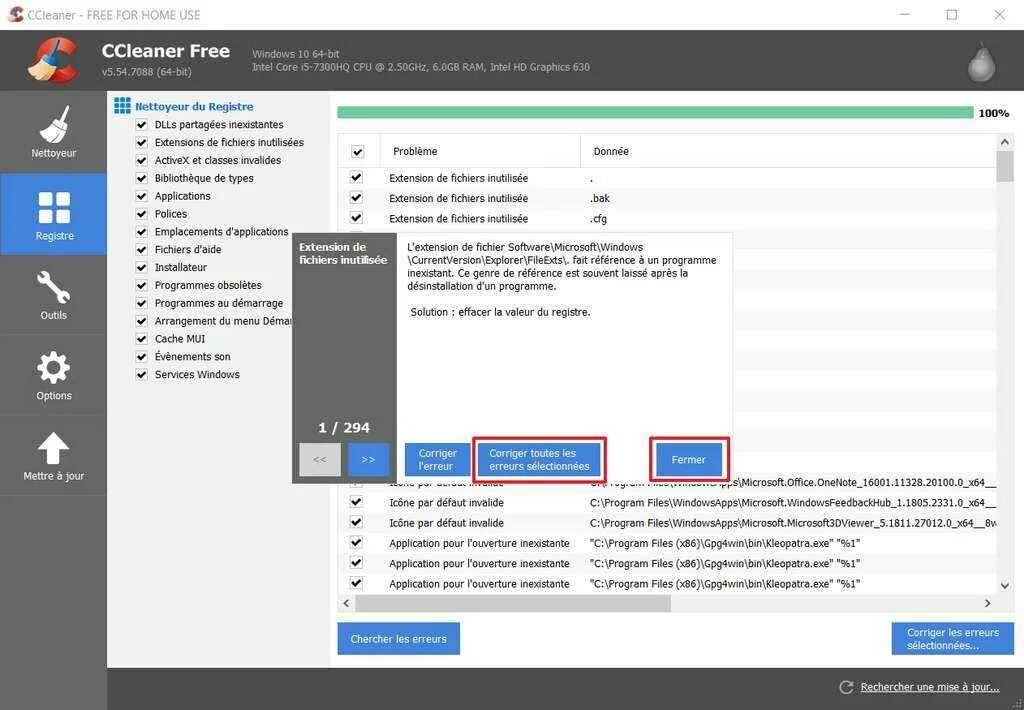Screen dimensions: 1024x710
Task: Open the Options gear section
Action: (x=54, y=376)
